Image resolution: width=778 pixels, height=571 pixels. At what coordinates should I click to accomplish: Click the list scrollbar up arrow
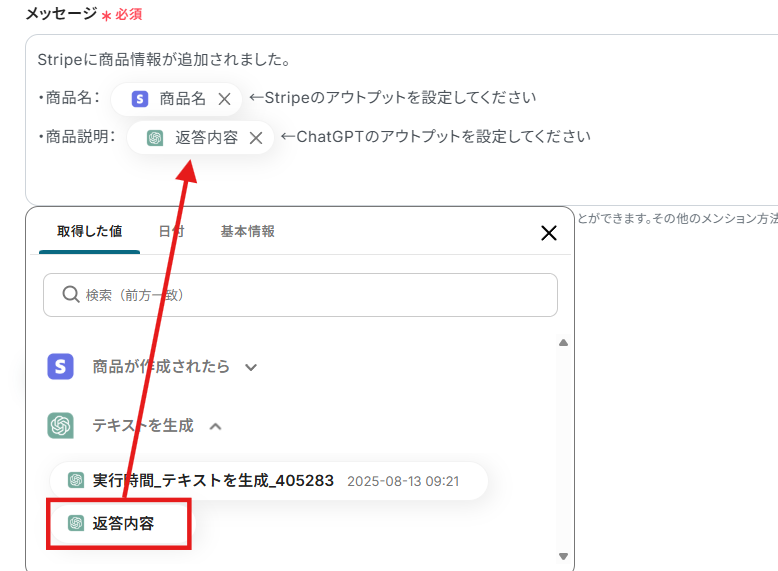click(x=563, y=342)
